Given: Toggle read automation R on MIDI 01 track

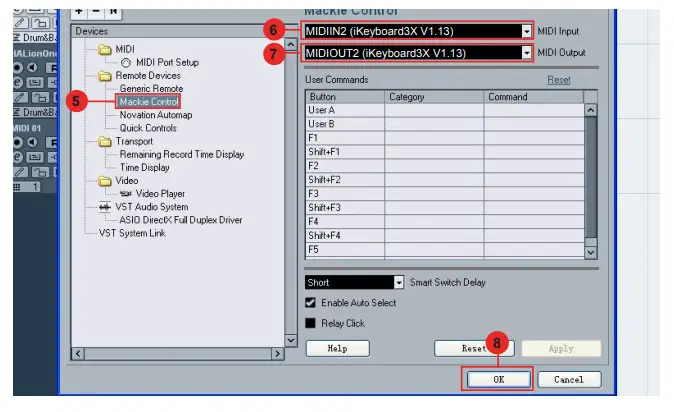Looking at the screenshot, I should click(52, 142).
